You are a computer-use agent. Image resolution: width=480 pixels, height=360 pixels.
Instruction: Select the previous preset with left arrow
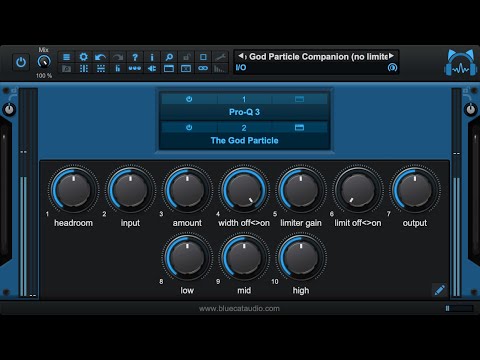242,56
